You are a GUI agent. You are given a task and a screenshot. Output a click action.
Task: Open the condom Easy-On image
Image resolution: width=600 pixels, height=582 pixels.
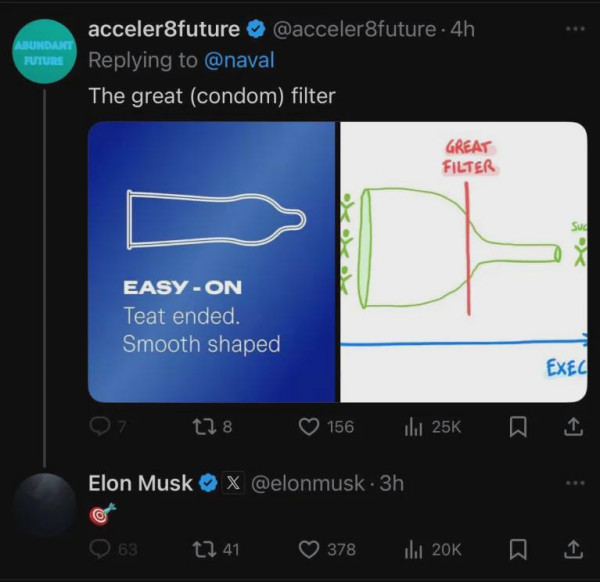click(x=211, y=262)
